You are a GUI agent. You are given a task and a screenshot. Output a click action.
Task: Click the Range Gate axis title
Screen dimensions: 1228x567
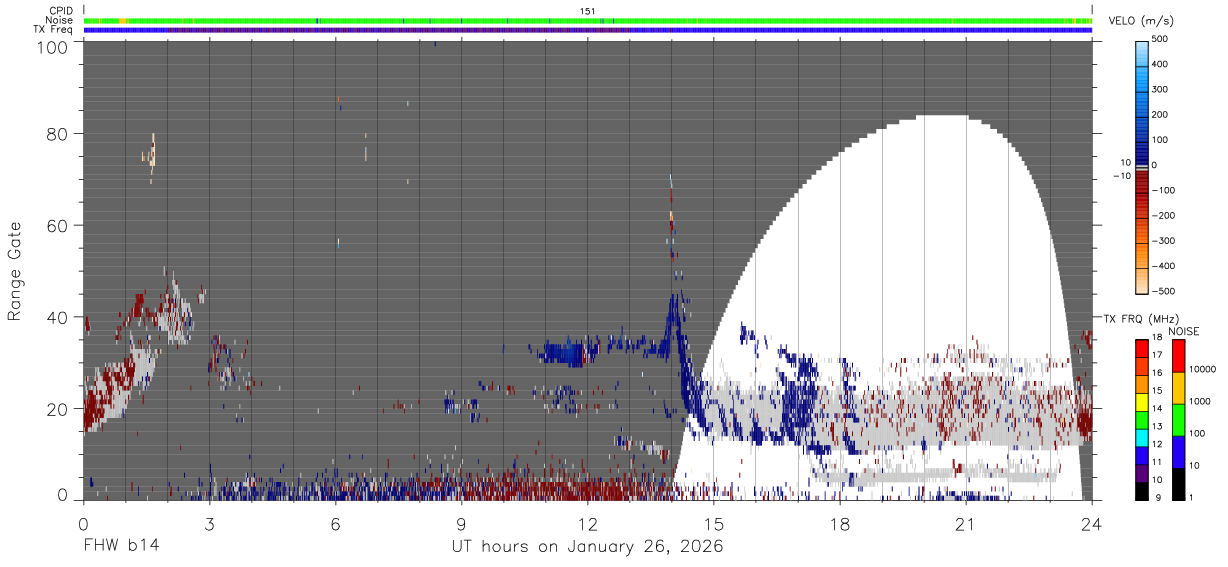pos(15,270)
